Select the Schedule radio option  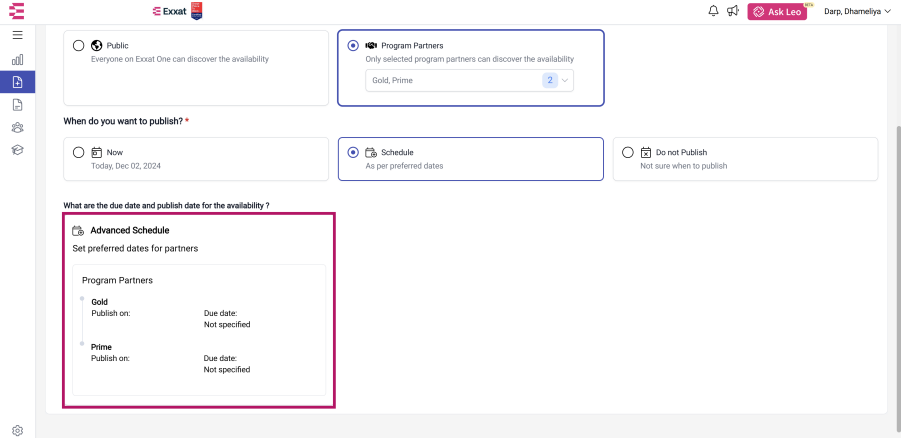click(x=354, y=153)
